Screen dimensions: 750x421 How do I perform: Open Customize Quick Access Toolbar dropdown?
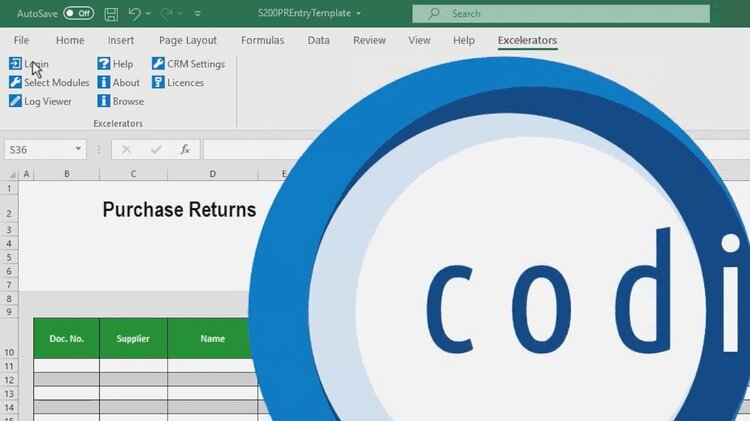(x=198, y=14)
